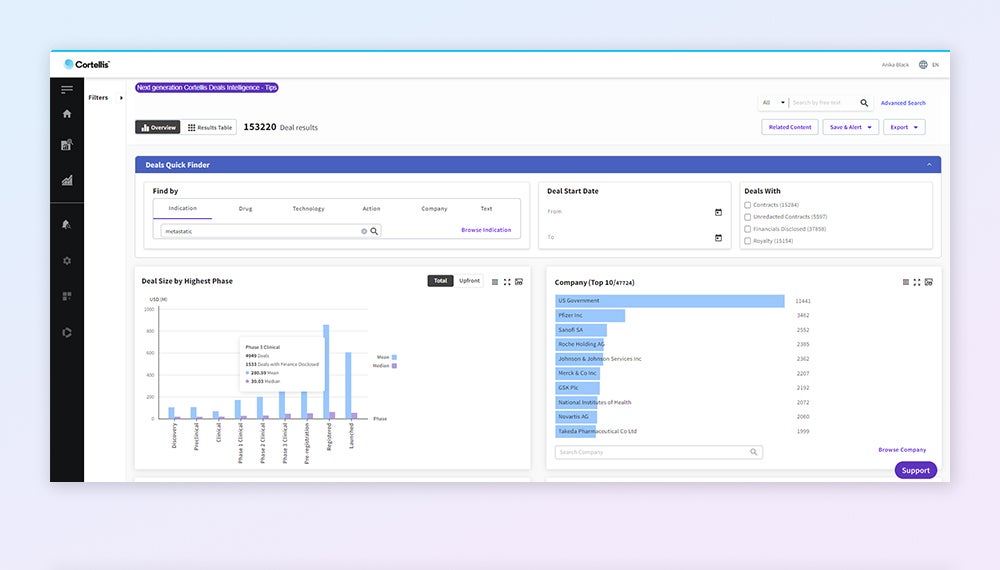
Task: Click the Advanced Search link
Action: click(x=903, y=103)
